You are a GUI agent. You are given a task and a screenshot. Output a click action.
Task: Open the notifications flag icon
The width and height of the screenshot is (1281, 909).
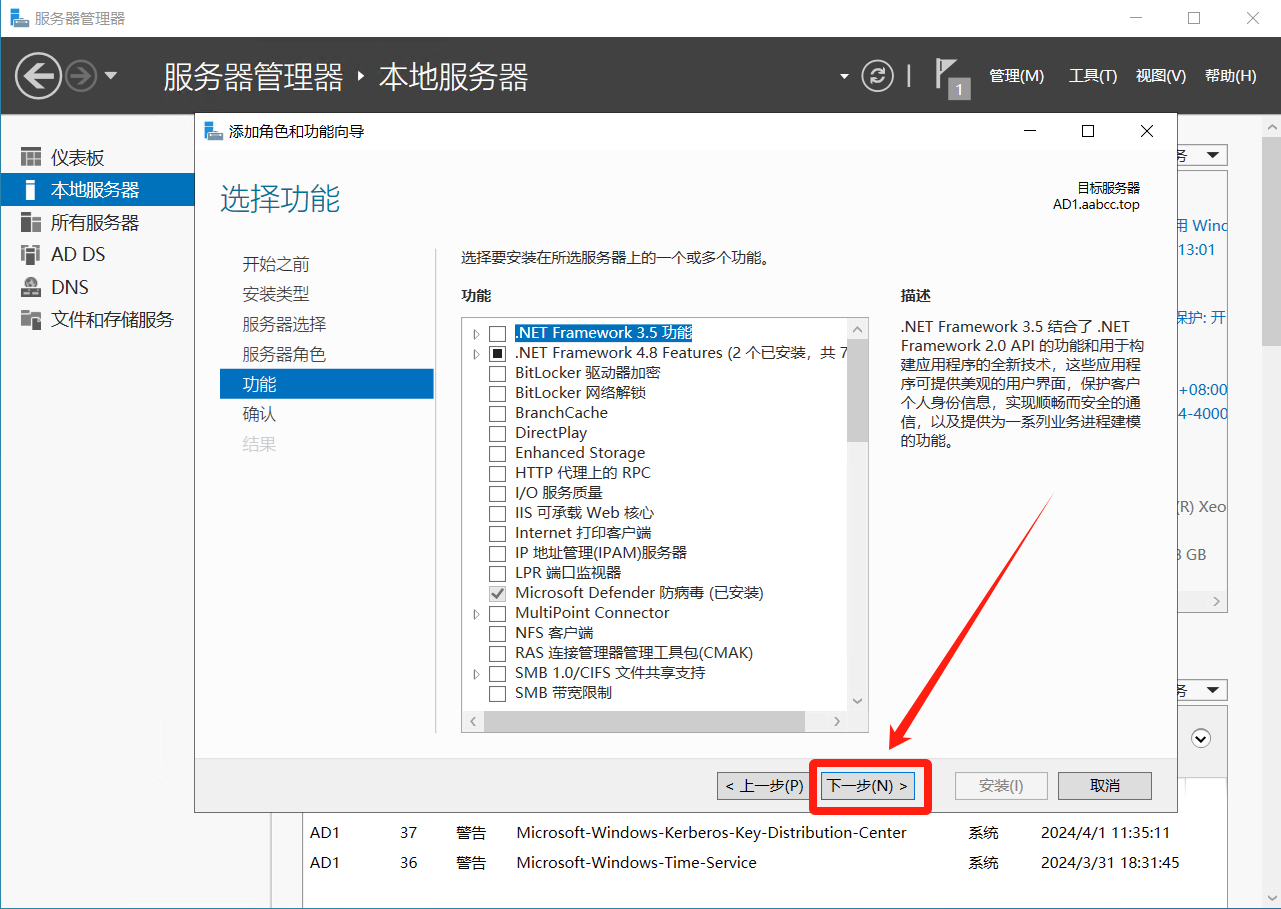click(947, 76)
